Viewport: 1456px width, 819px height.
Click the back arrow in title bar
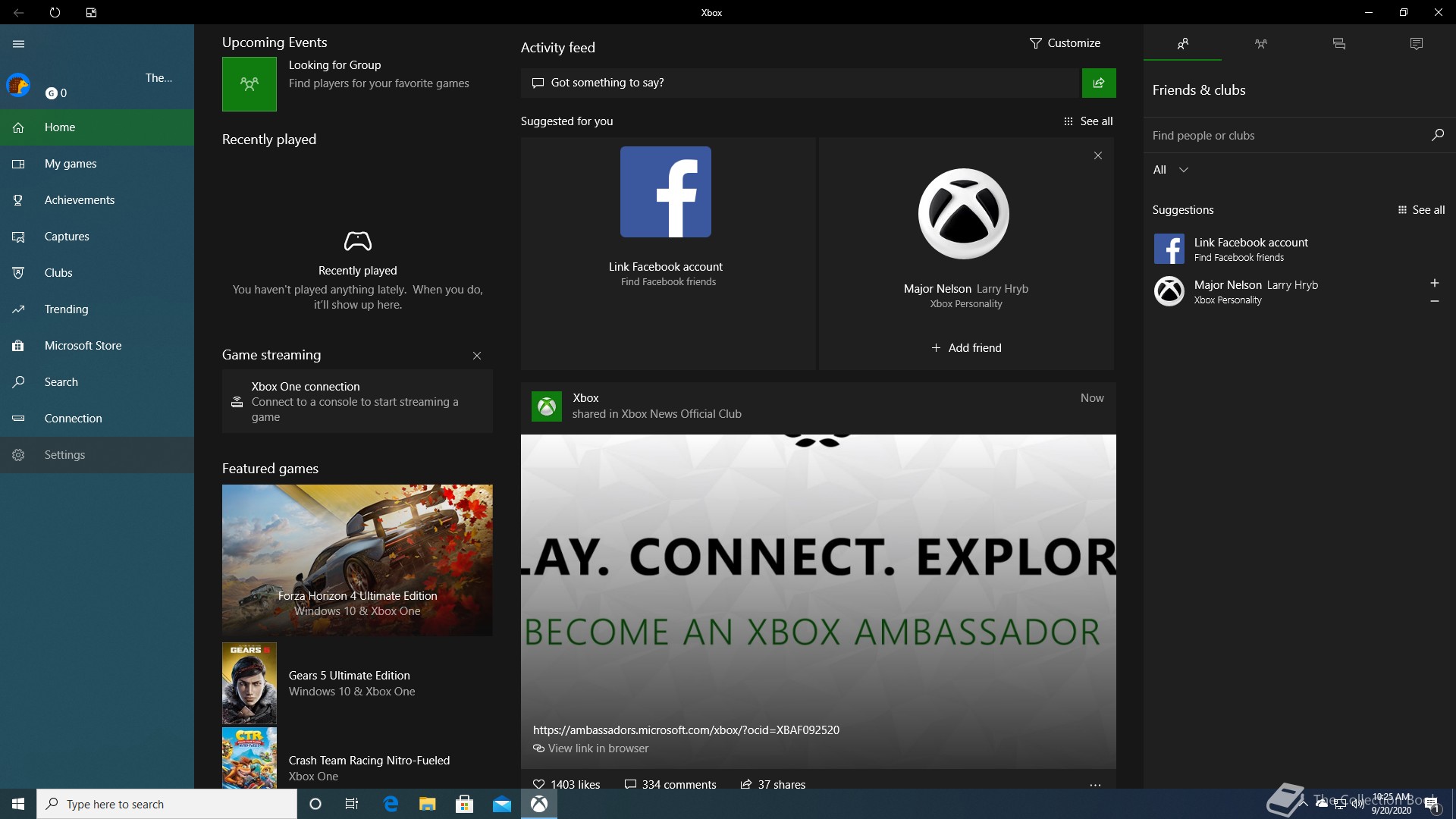point(18,12)
